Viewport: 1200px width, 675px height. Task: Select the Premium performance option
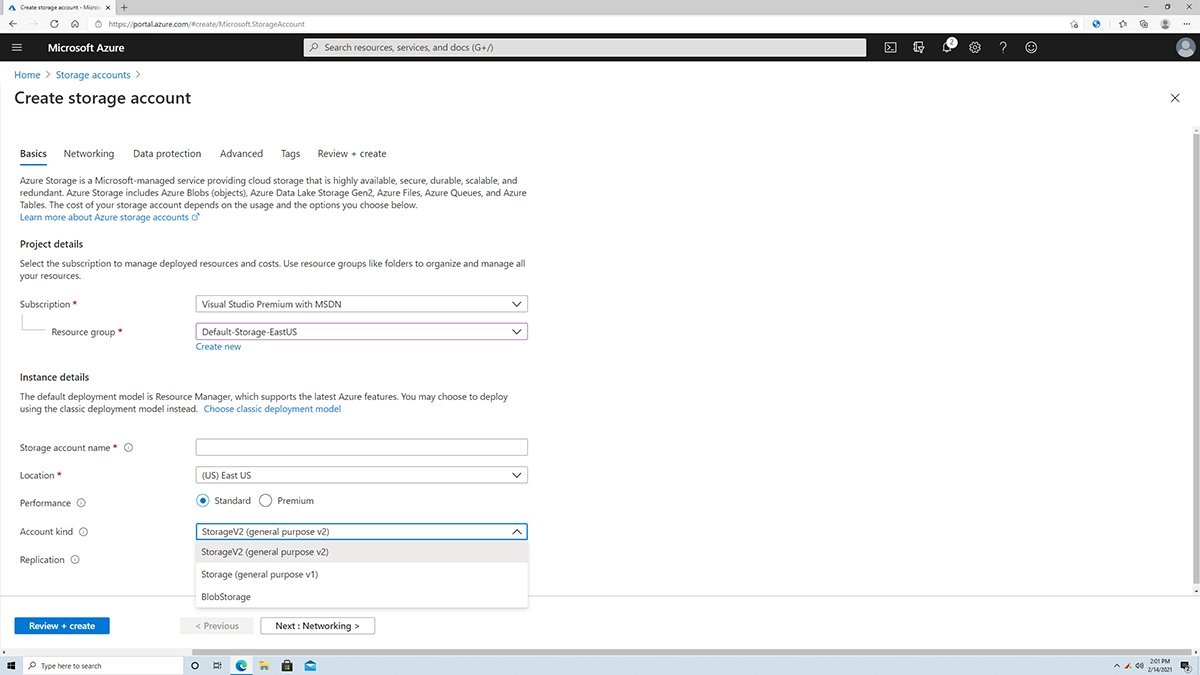point(266,500)
